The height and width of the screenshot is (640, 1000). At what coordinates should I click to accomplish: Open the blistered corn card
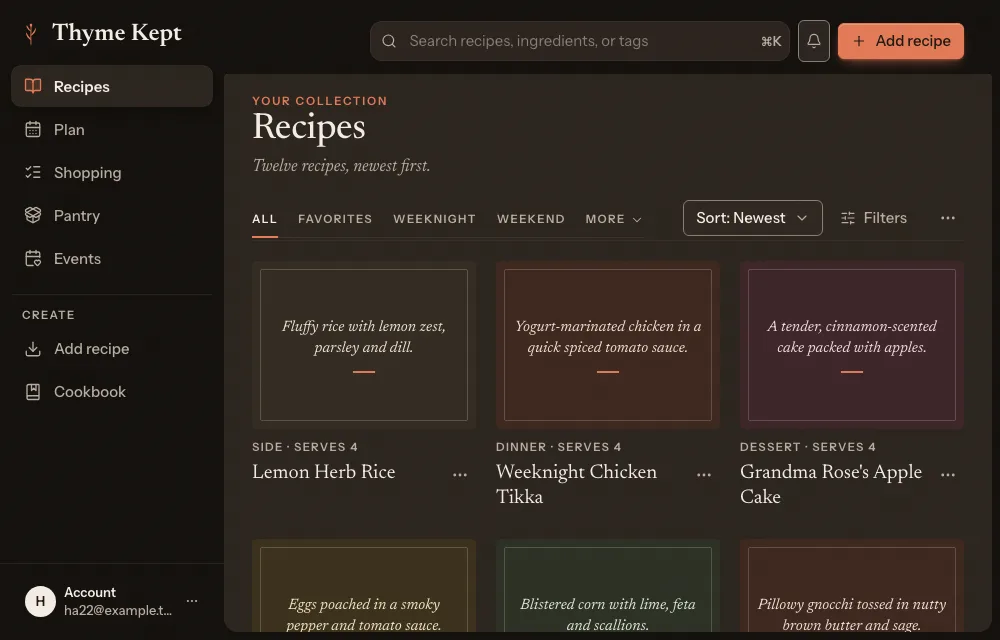608,586
